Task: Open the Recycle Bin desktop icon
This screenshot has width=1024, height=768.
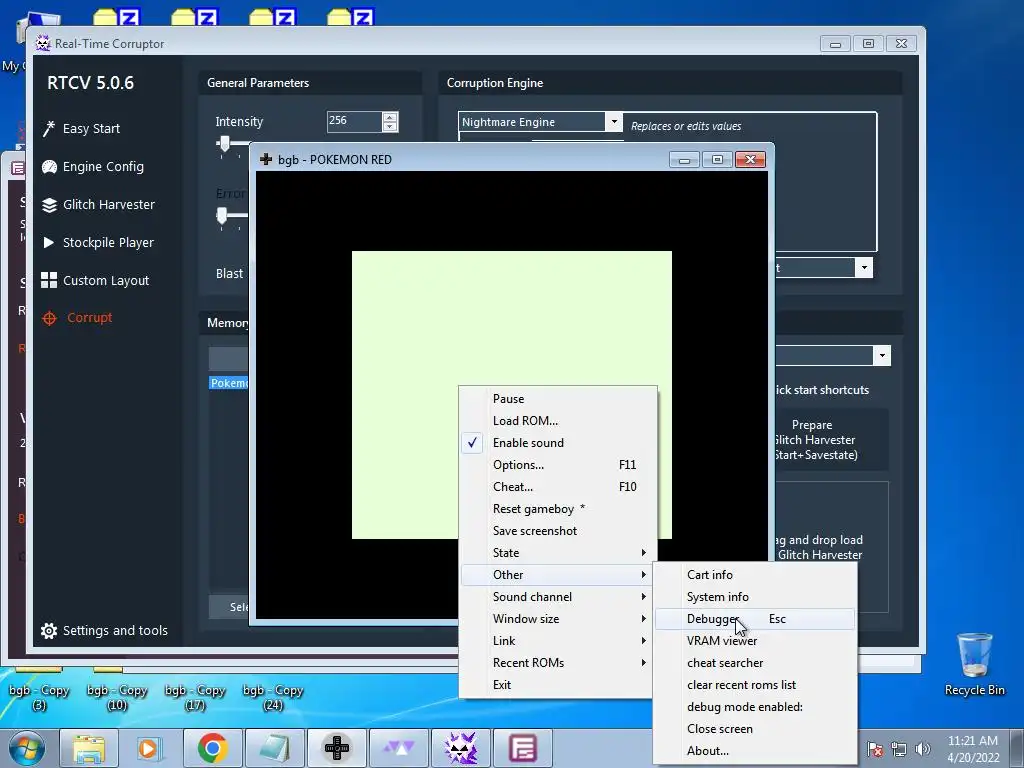Action: click(974, 664)
